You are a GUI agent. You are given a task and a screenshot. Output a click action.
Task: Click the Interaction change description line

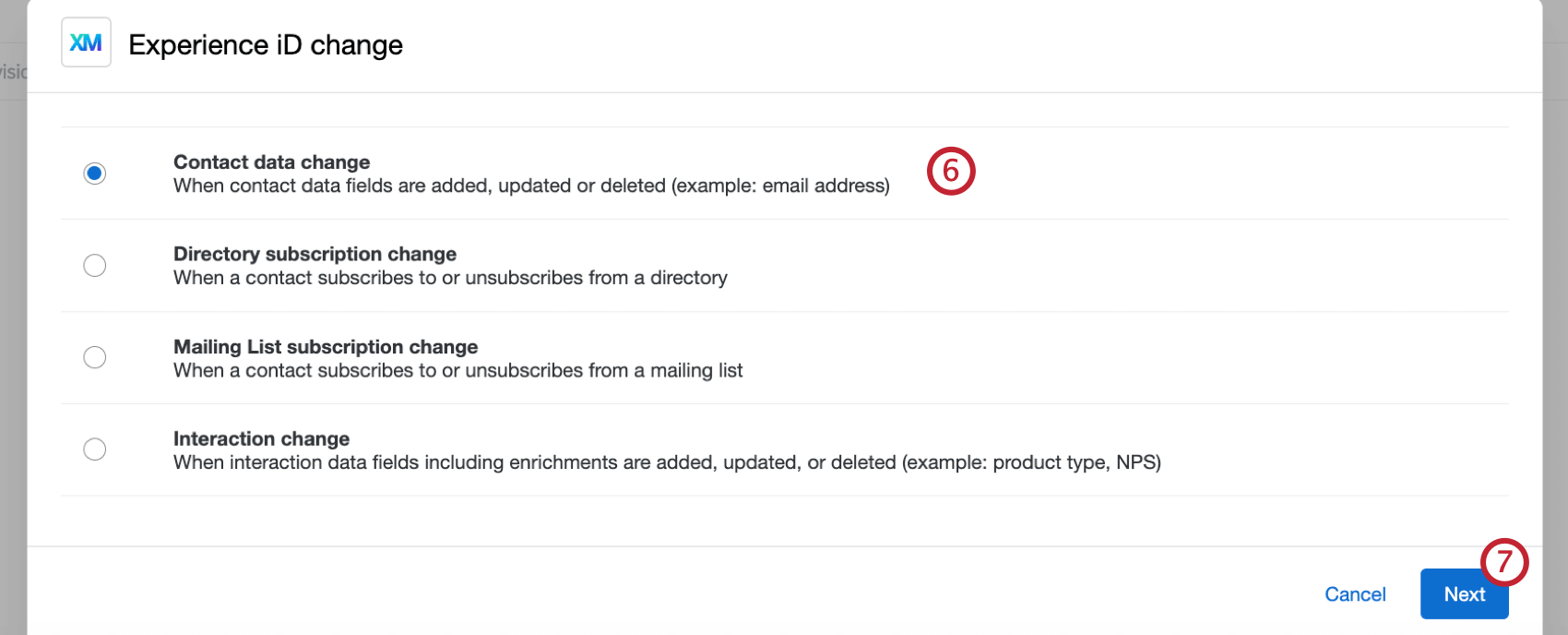pyautogui.click(x=667, y=461)
